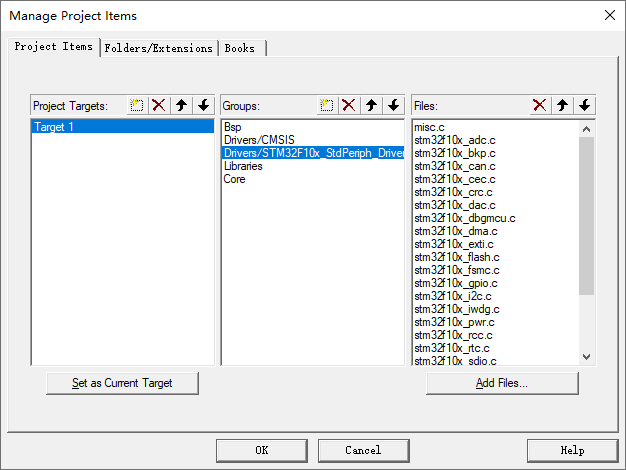The height and width of the screenshot is (470, 626).
Task: Select the Bsp group
Action: click(x=313, y=127)
